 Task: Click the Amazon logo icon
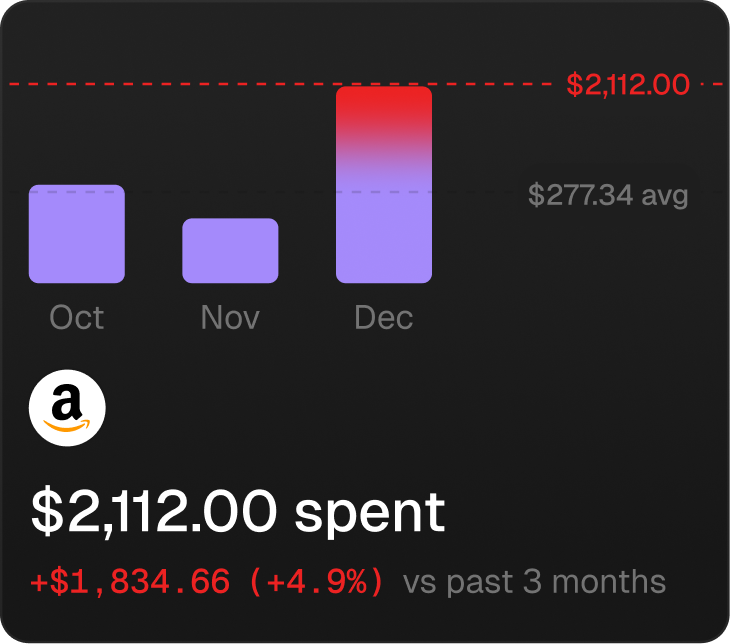coord(67,408)
